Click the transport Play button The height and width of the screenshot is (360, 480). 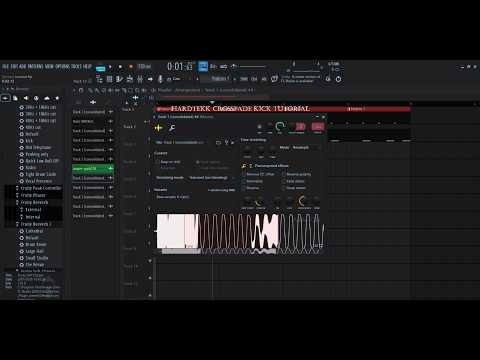[x=110, y=67]
